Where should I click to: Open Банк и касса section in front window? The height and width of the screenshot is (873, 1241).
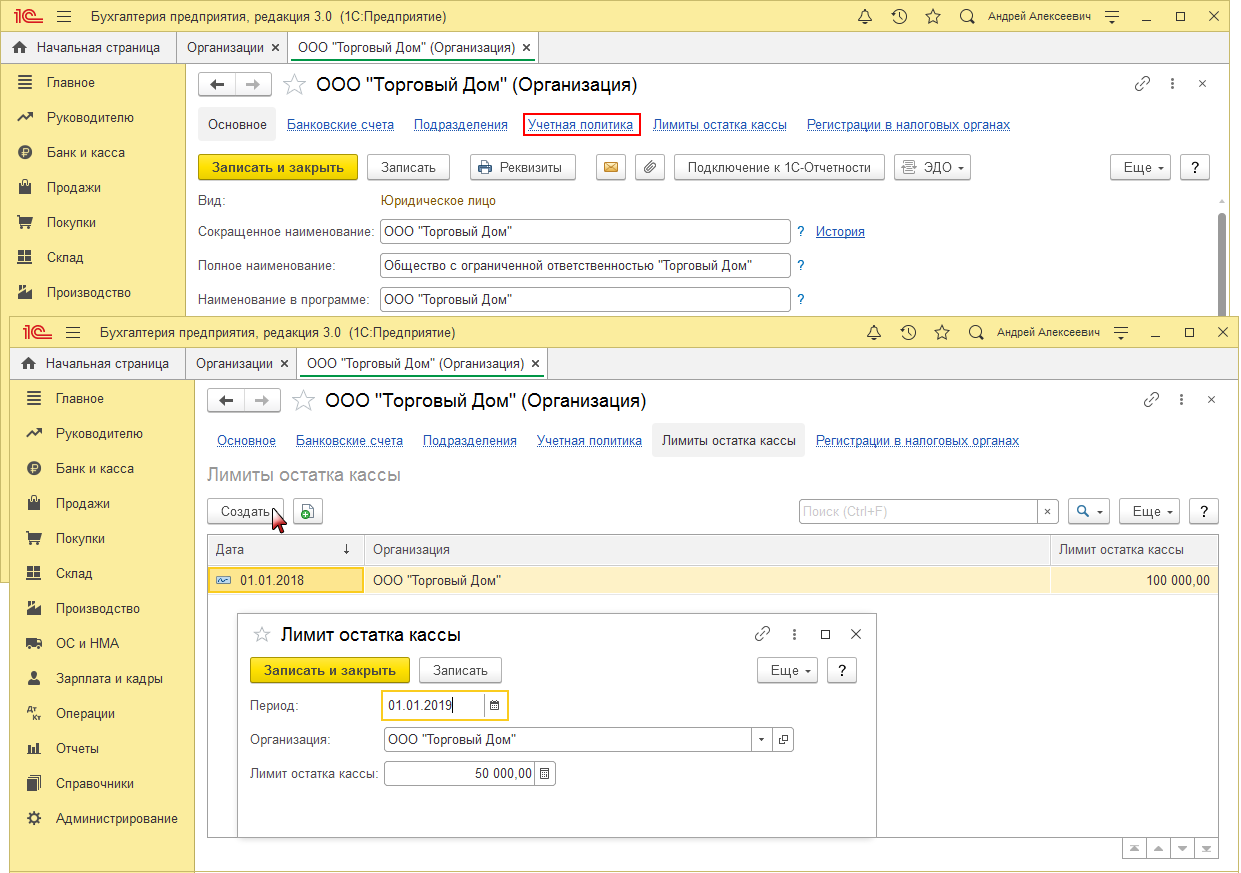95,468
